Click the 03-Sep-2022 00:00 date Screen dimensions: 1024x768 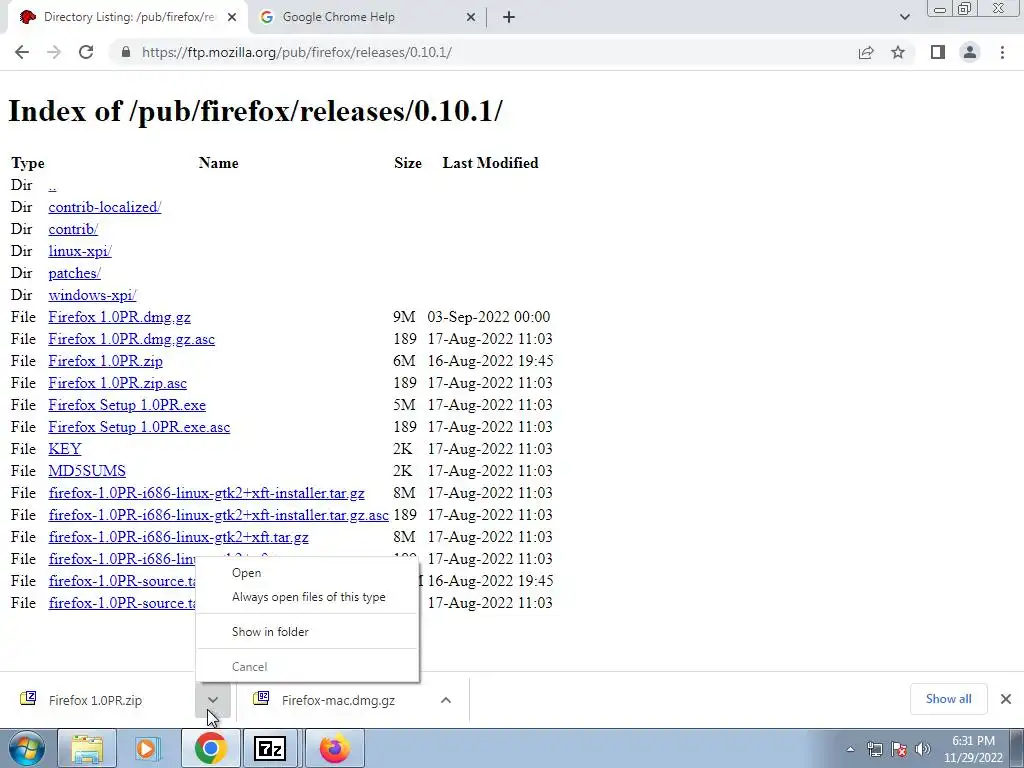tap(488, 317)
